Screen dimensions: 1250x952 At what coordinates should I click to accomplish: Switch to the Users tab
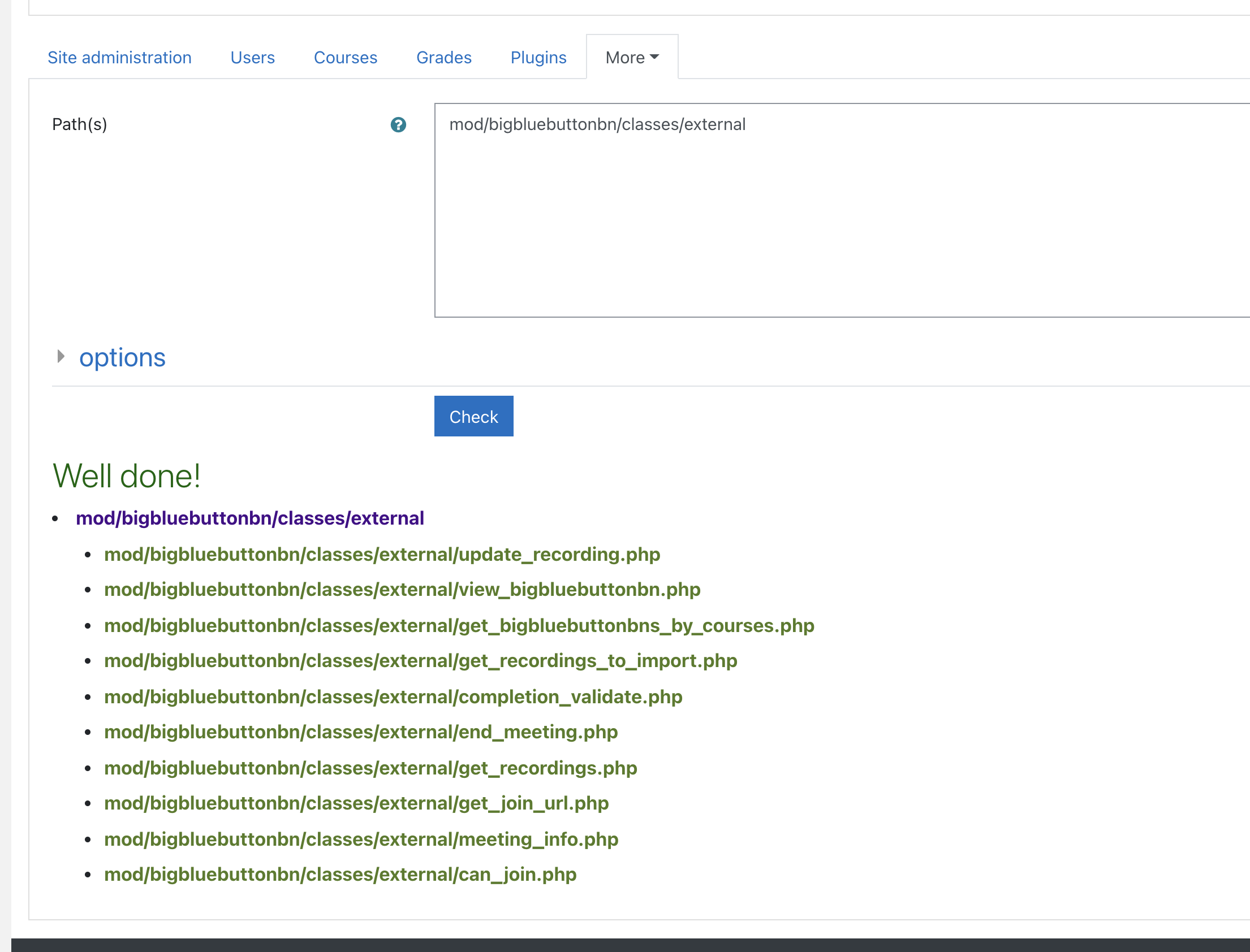click(253, 57)
